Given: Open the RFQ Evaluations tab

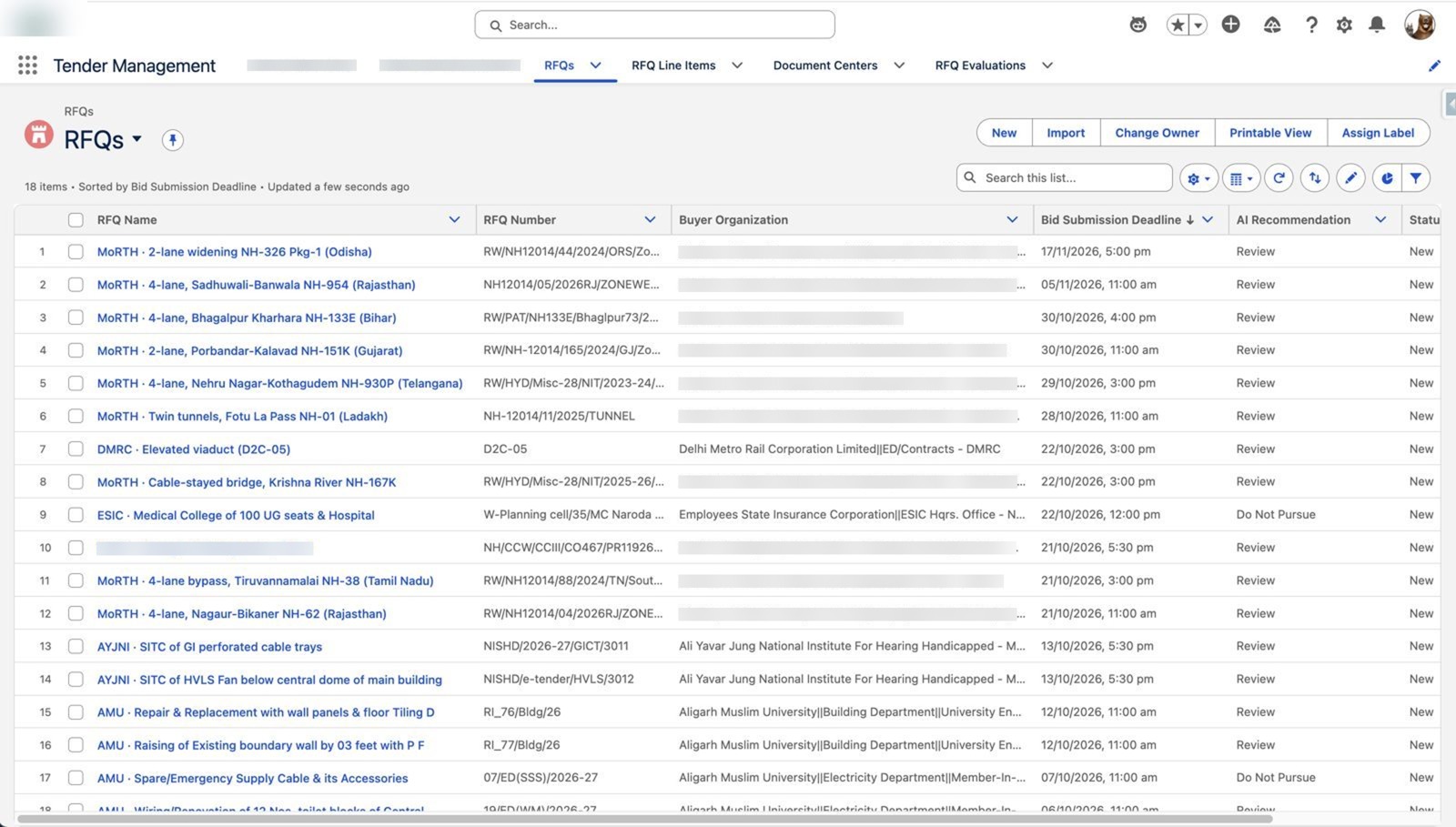Looking at the screenshot, I should 980,66.
